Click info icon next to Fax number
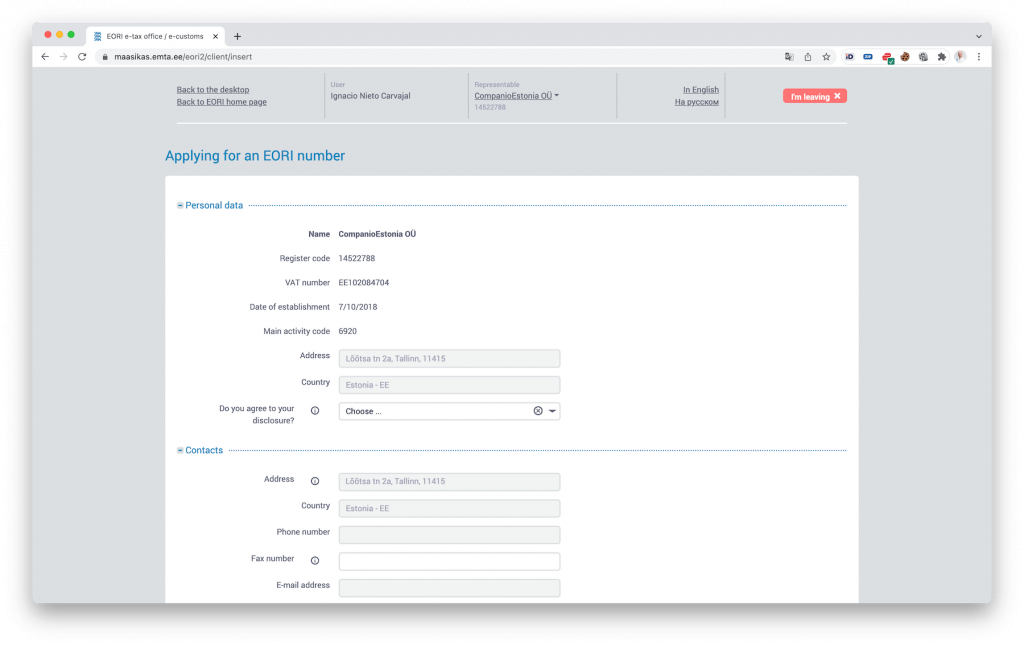Viewport: 1024px width, 646px height. [315, 561]
